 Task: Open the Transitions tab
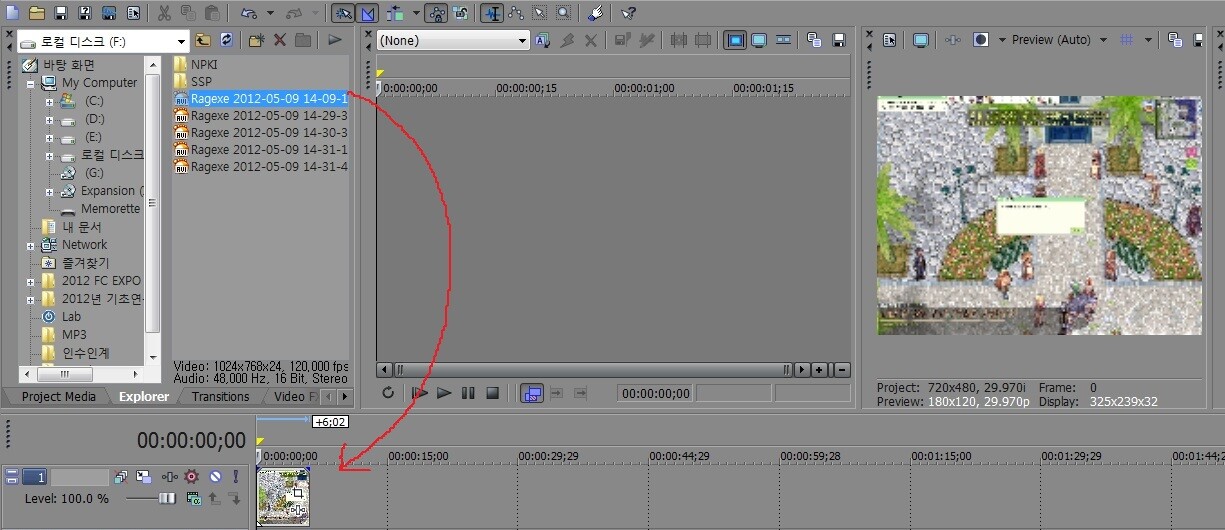(x=220, y=396)
